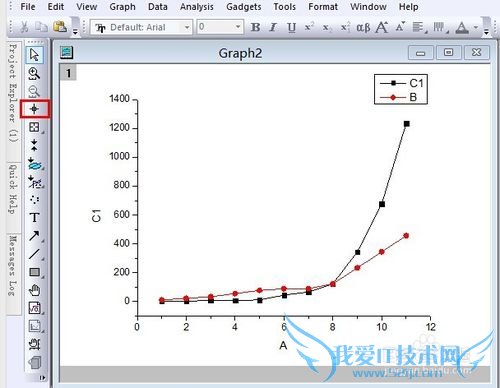Click the stacked pages tool icon
The width and height of the screenshot is (500, 388).
click(x=34, y=362)
